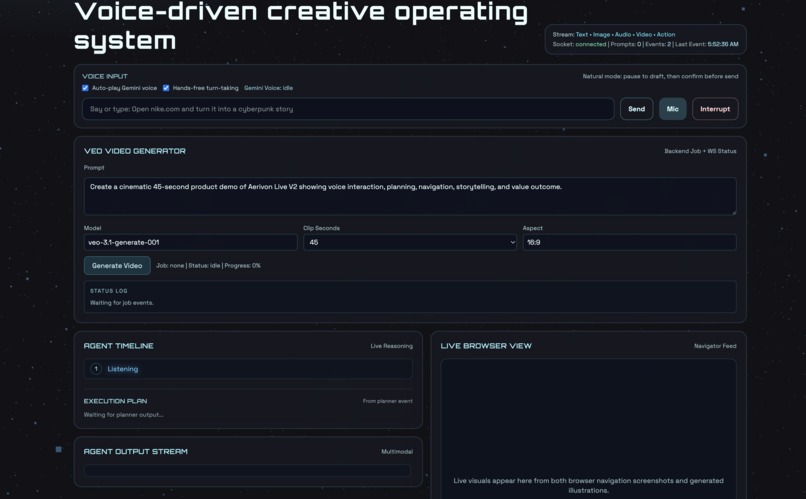Click the "Backend Job + WS Status" label

[x=700, y=151]
